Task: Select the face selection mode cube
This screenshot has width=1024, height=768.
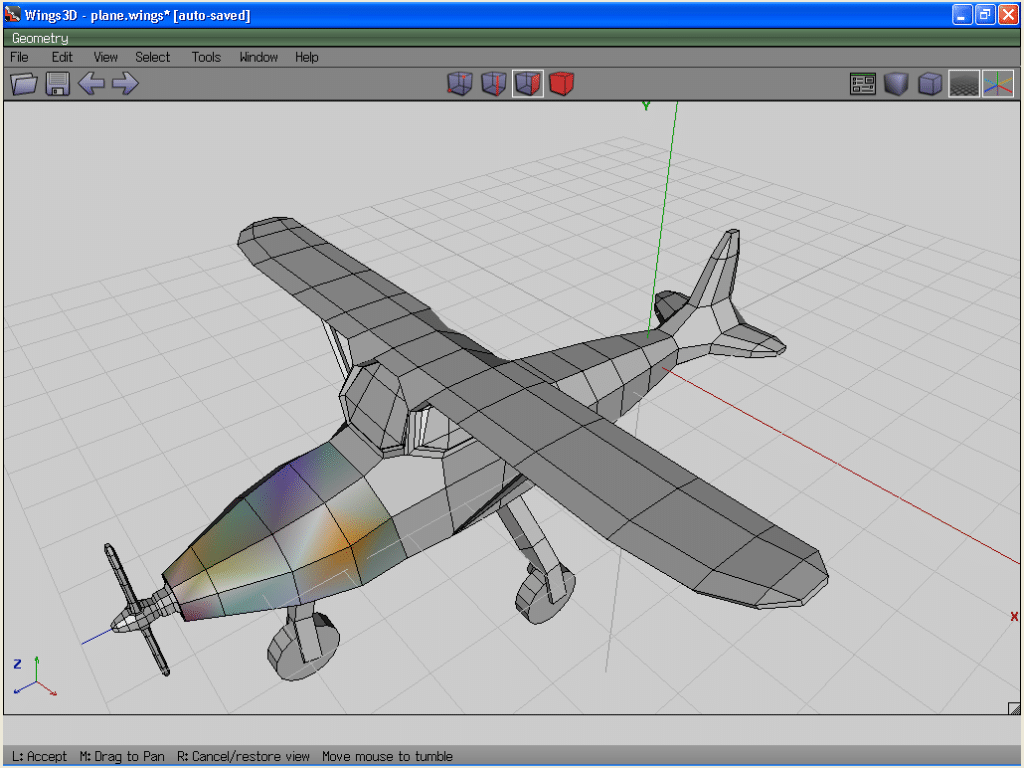Action: pyautogui.click(x=528, y=84)
